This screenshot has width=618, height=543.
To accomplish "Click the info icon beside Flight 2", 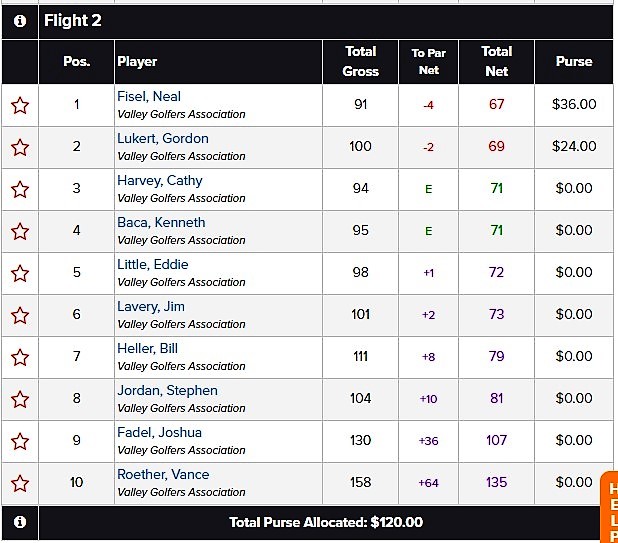I will (x=20, y=21).
